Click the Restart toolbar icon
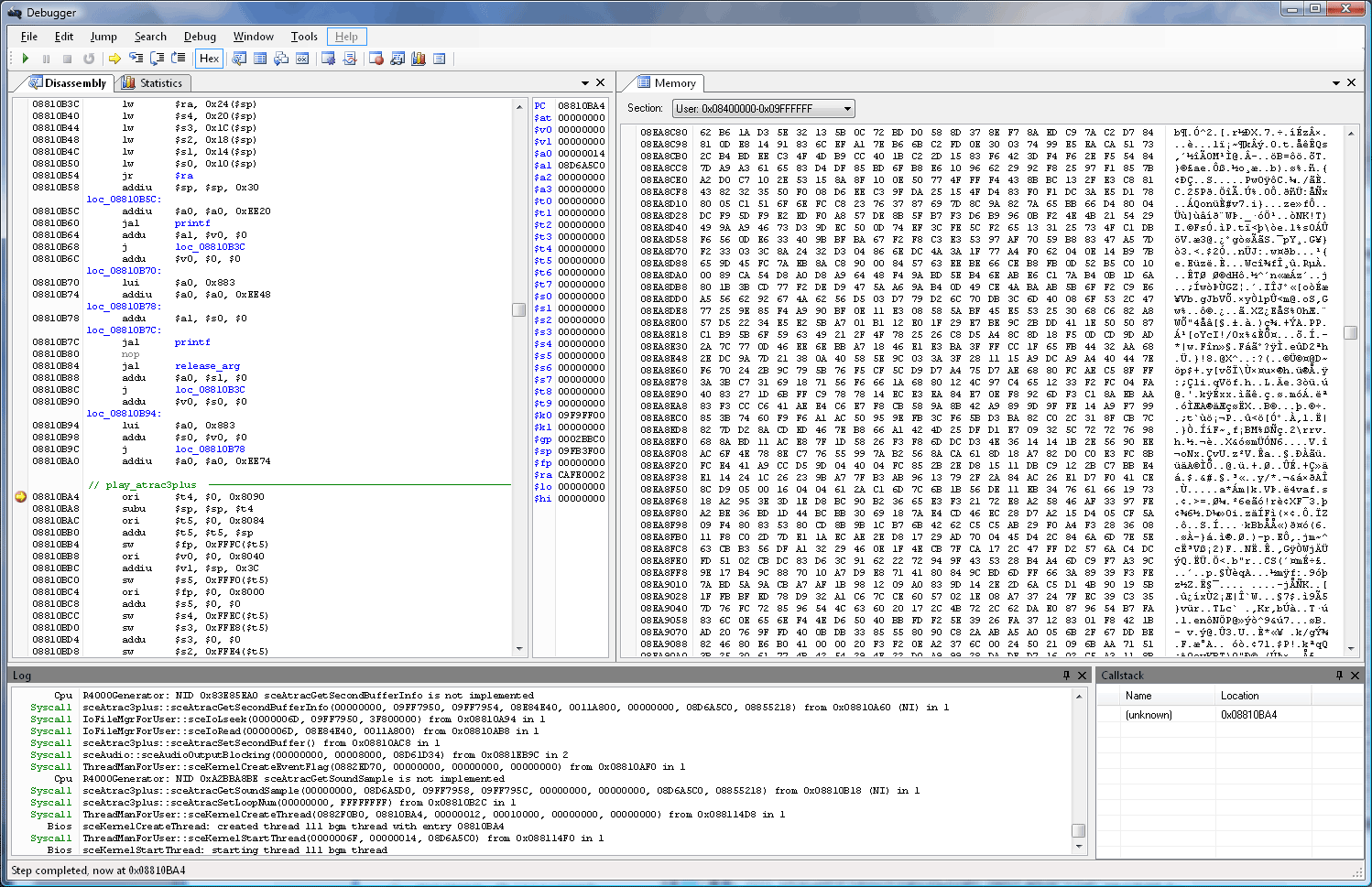The height and width of the screenshot is (887, 1372). pyautogui.click(x=89, y=59)
